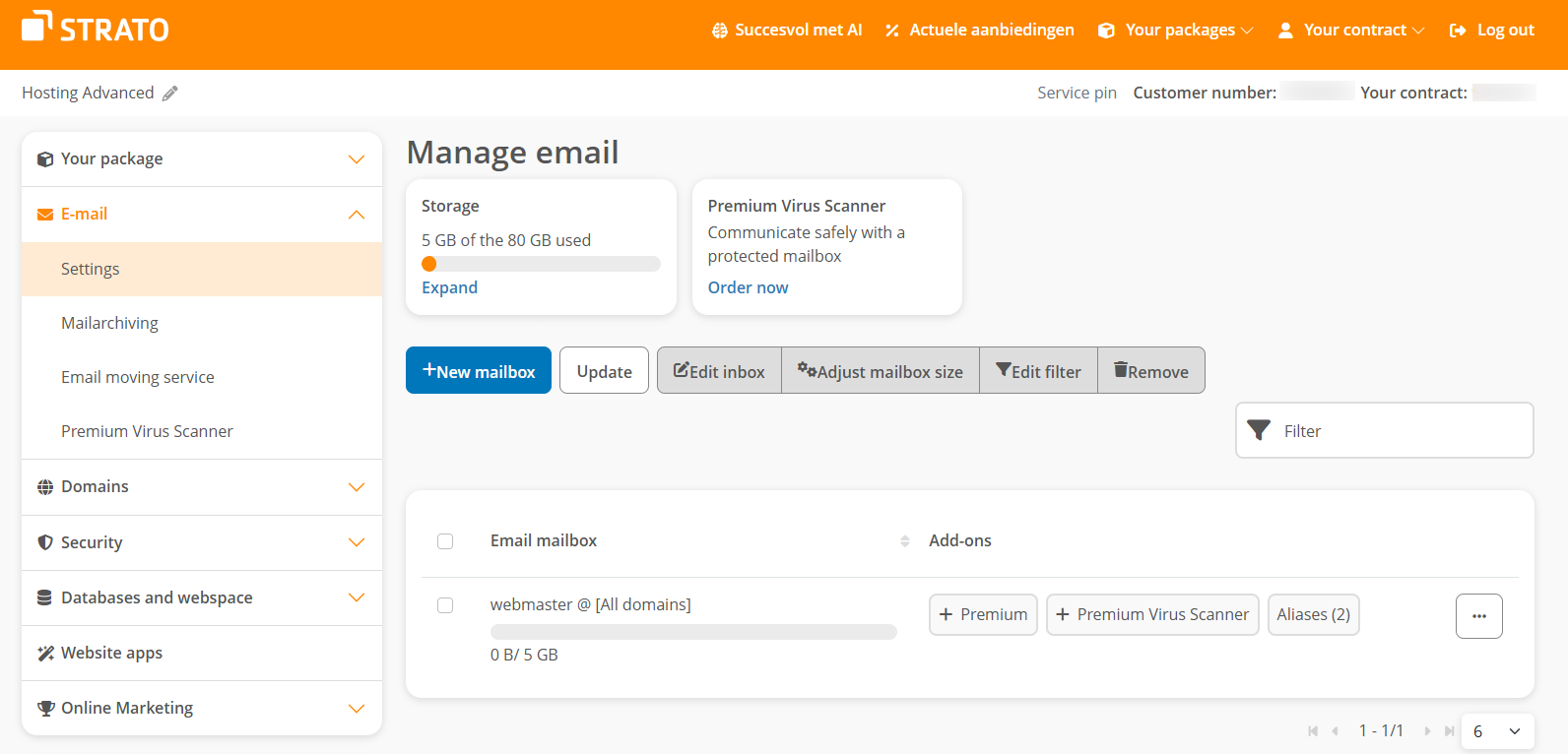Click the Service pin link
The width and height of the screenshot is (1568, 754).
tap(1077, 93)
